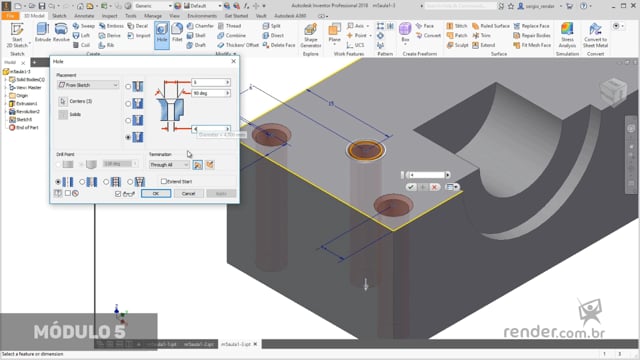Start a new 2D Sketch
This screenshot has width=640, height=360.
click(x=17, y=36)
